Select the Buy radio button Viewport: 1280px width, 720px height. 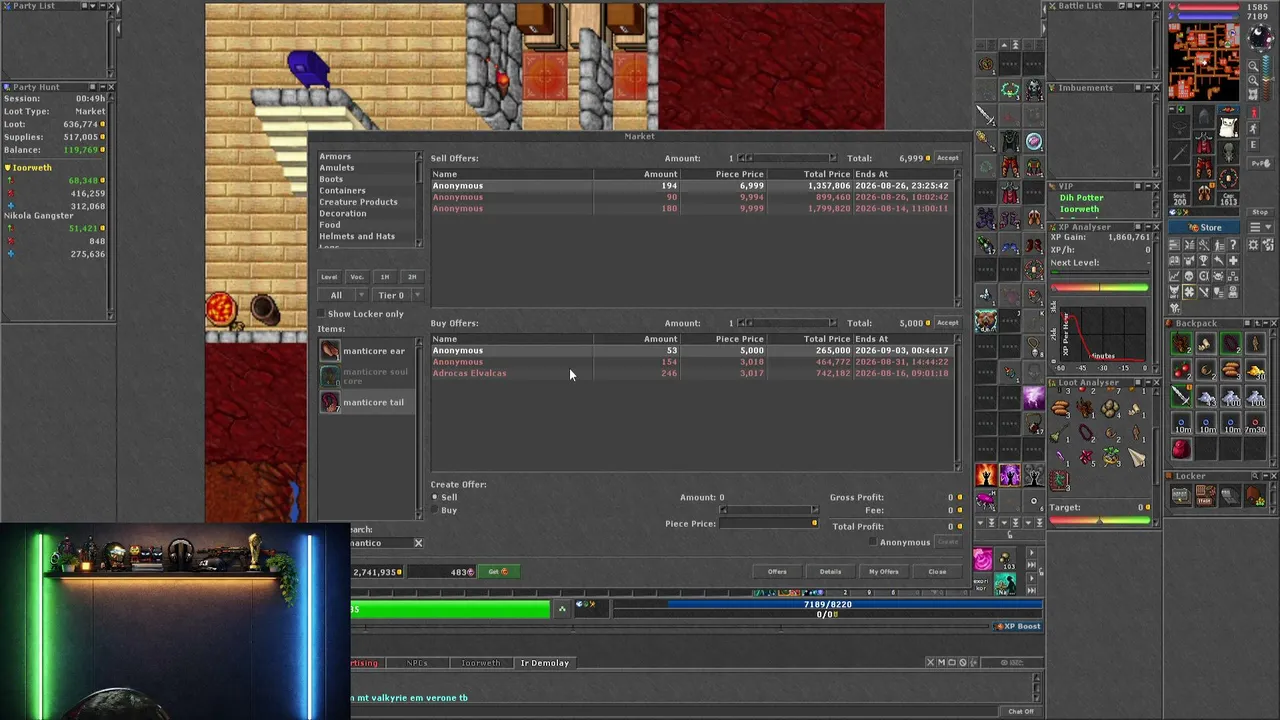(435, 510)
